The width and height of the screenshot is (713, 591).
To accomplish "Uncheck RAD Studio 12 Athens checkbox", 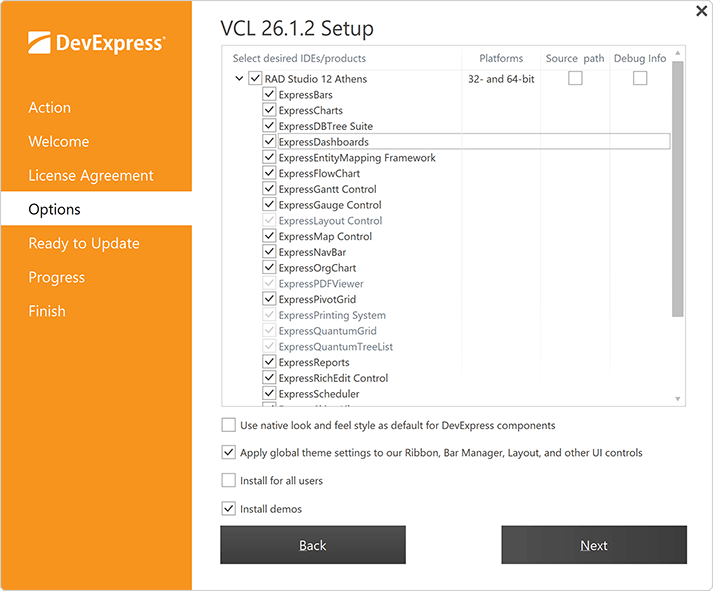I will coord(255,79).
